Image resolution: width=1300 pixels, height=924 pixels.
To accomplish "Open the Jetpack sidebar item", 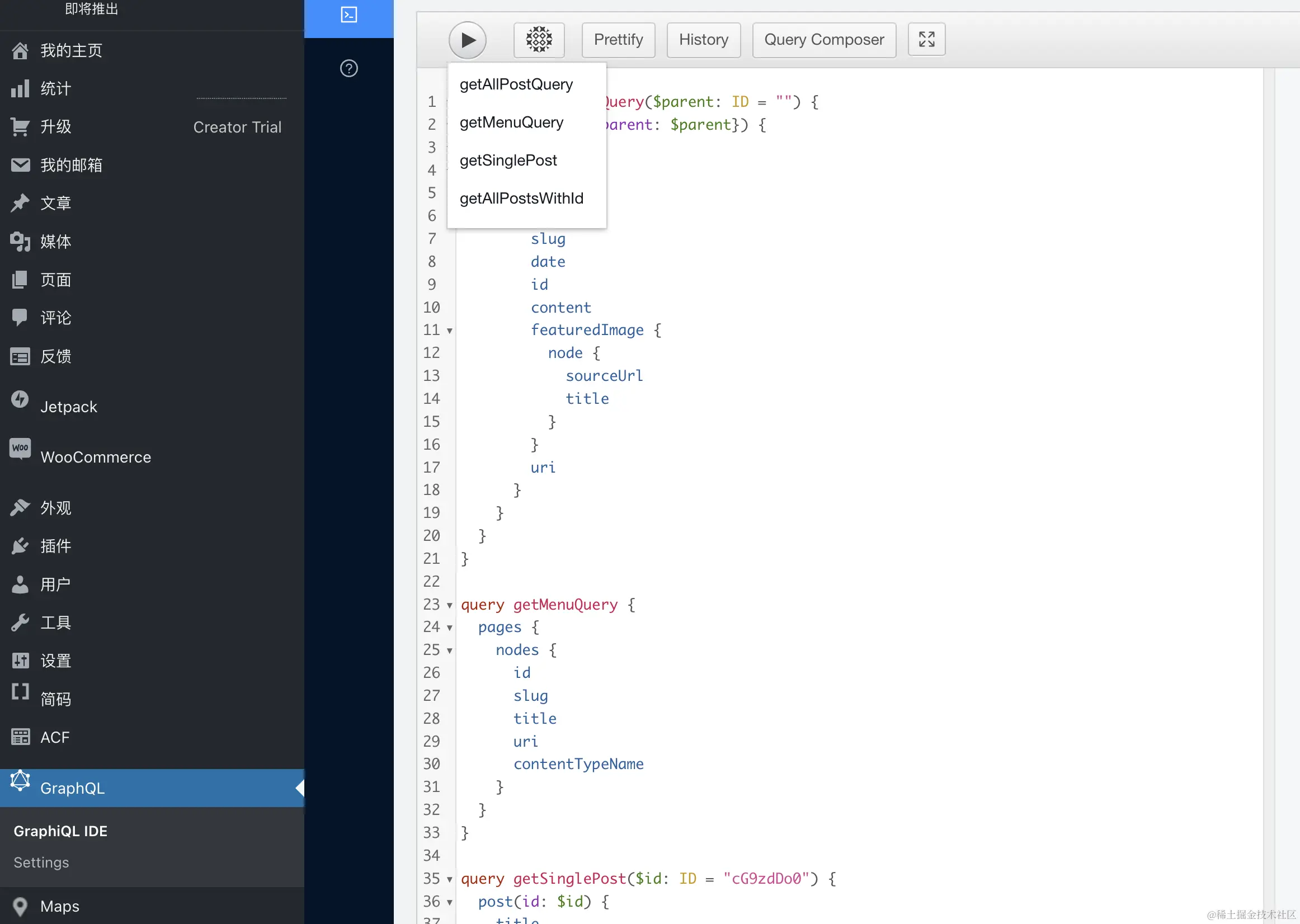I will [68, 407].
